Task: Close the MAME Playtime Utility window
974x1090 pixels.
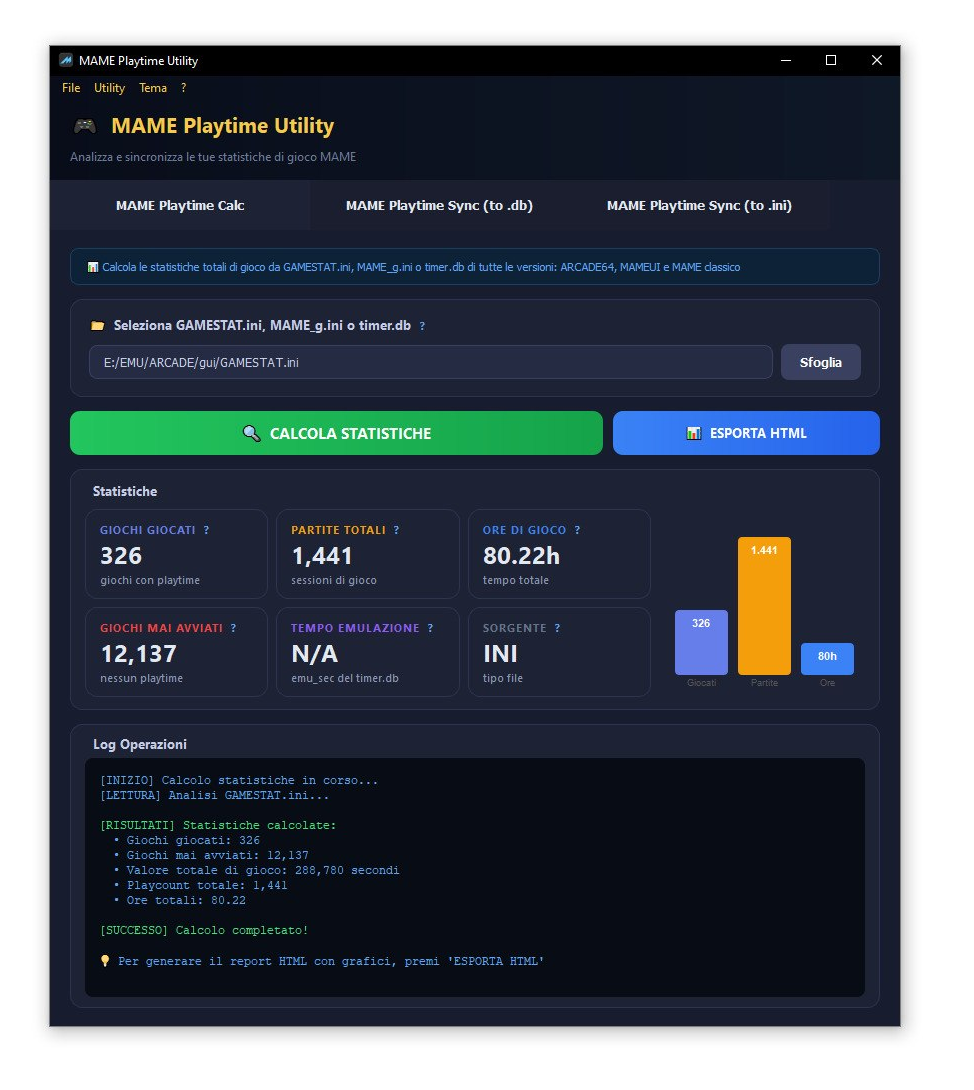Action: 877,60
